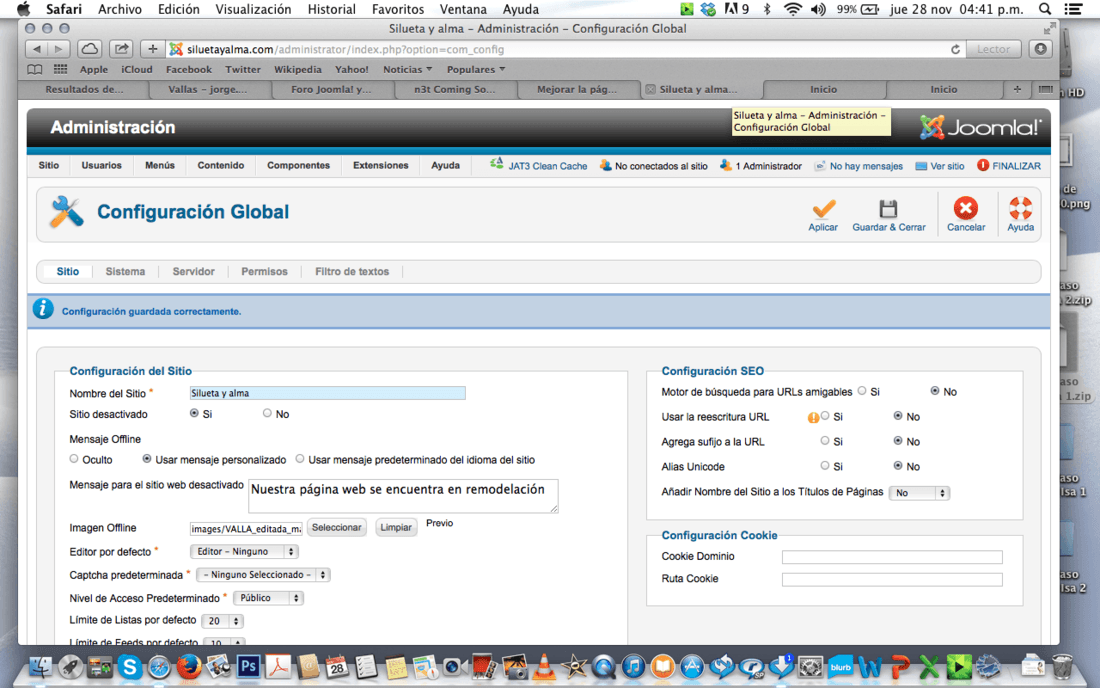
Task: Set Alias Unicode to Si
Action: tap(825, 465)
